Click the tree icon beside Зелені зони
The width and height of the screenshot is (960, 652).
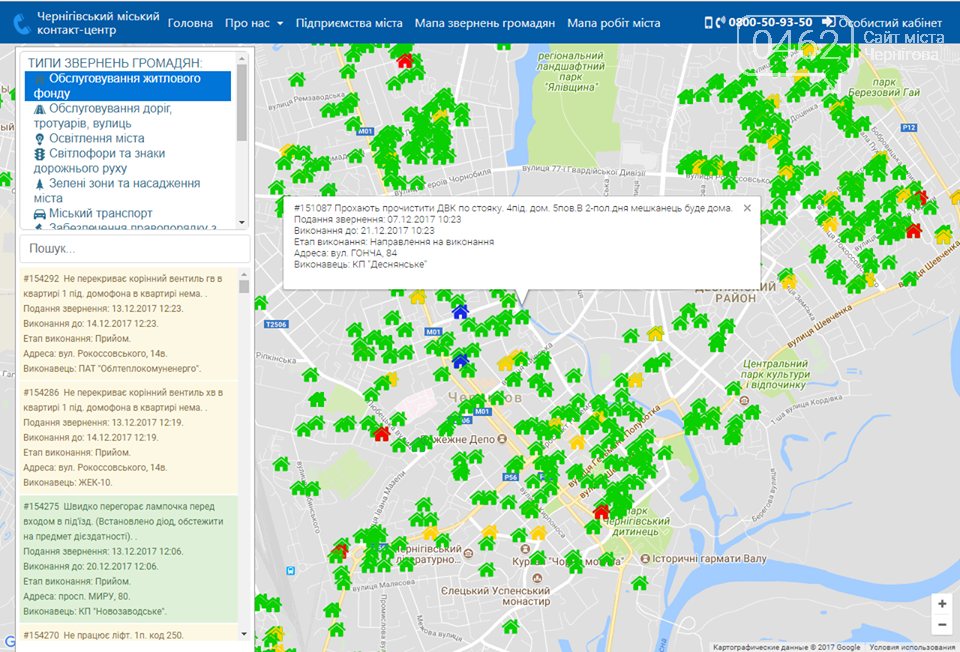click(40, 184)
